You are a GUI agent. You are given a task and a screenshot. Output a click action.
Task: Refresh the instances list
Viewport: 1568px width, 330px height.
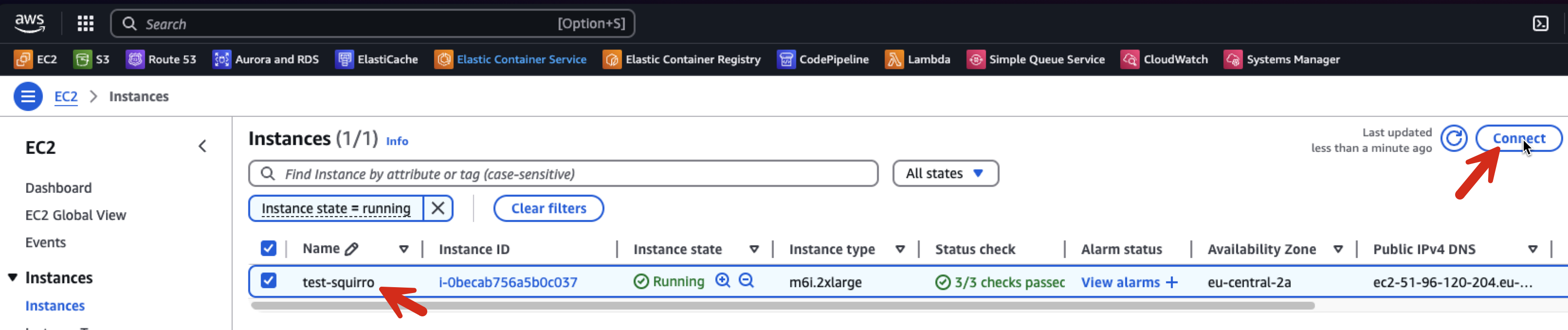click(1454, 138)
